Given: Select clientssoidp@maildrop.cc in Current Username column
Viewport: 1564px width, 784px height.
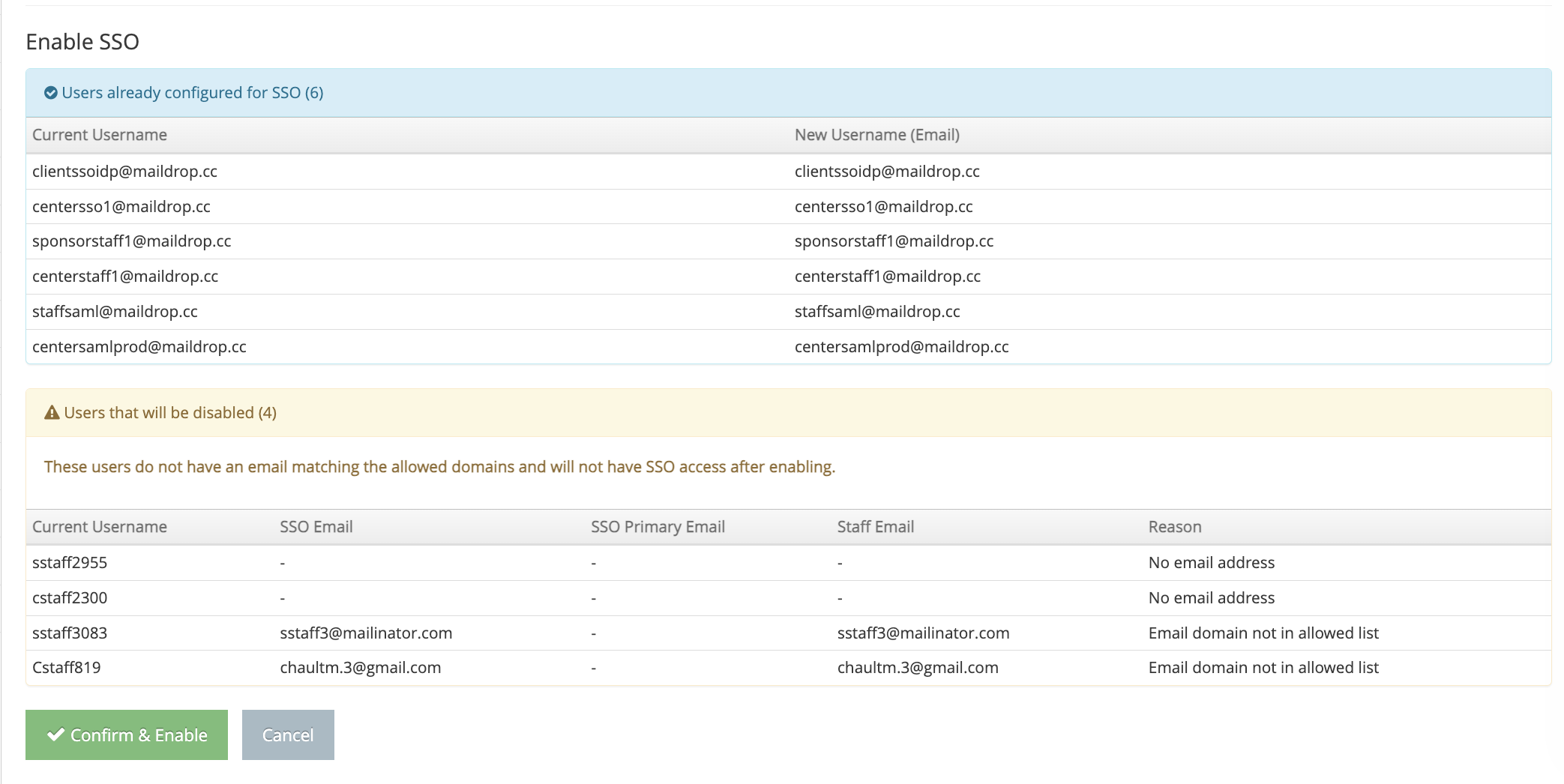Looking at the screenshot, I should tap(124, 171).
